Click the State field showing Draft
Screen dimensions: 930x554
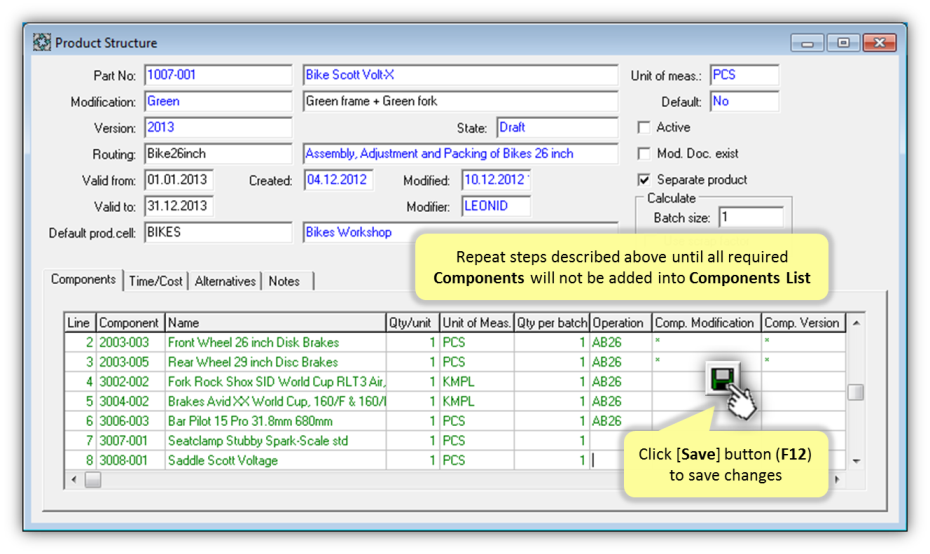click(557, 128)
